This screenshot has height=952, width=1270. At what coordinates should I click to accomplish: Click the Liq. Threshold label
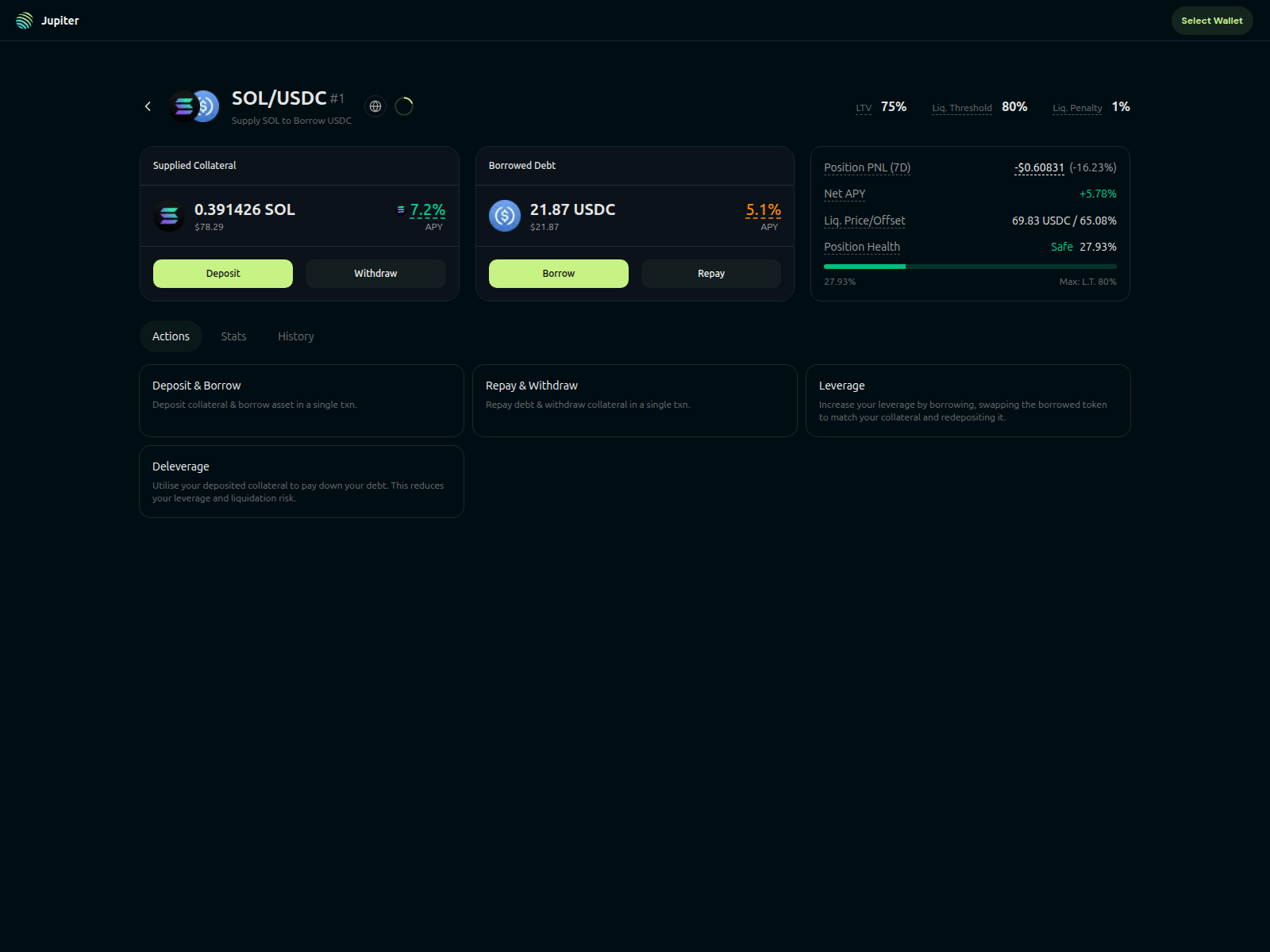961,107
